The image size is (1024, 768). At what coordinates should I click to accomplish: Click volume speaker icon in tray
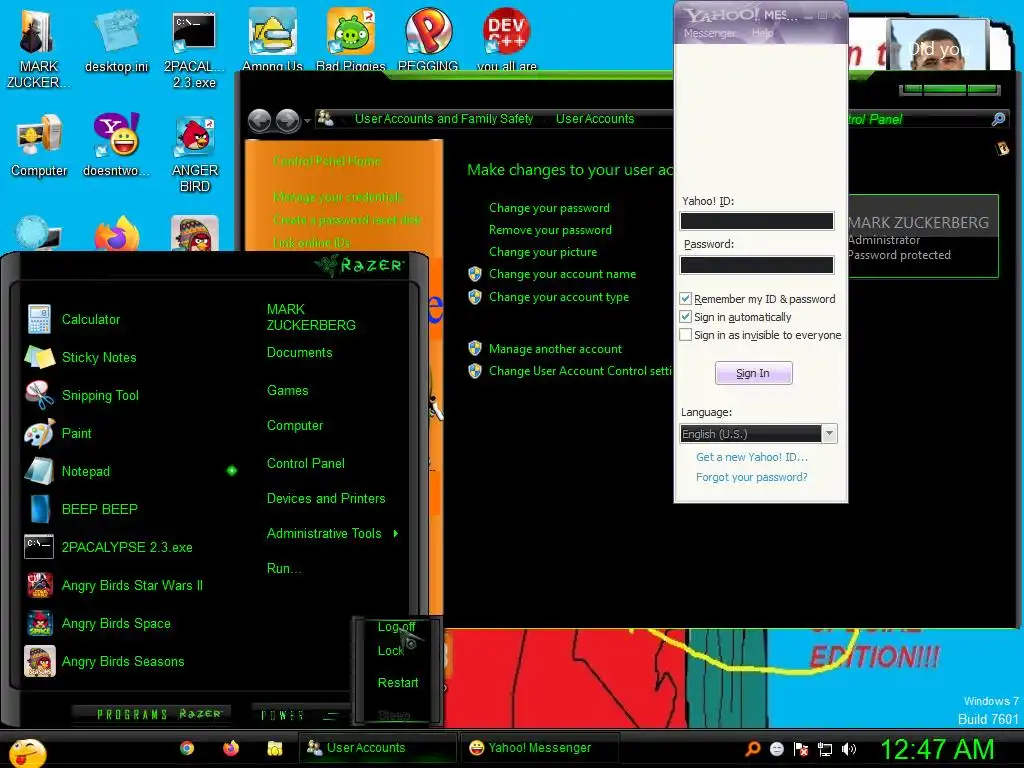coord(848,749)
